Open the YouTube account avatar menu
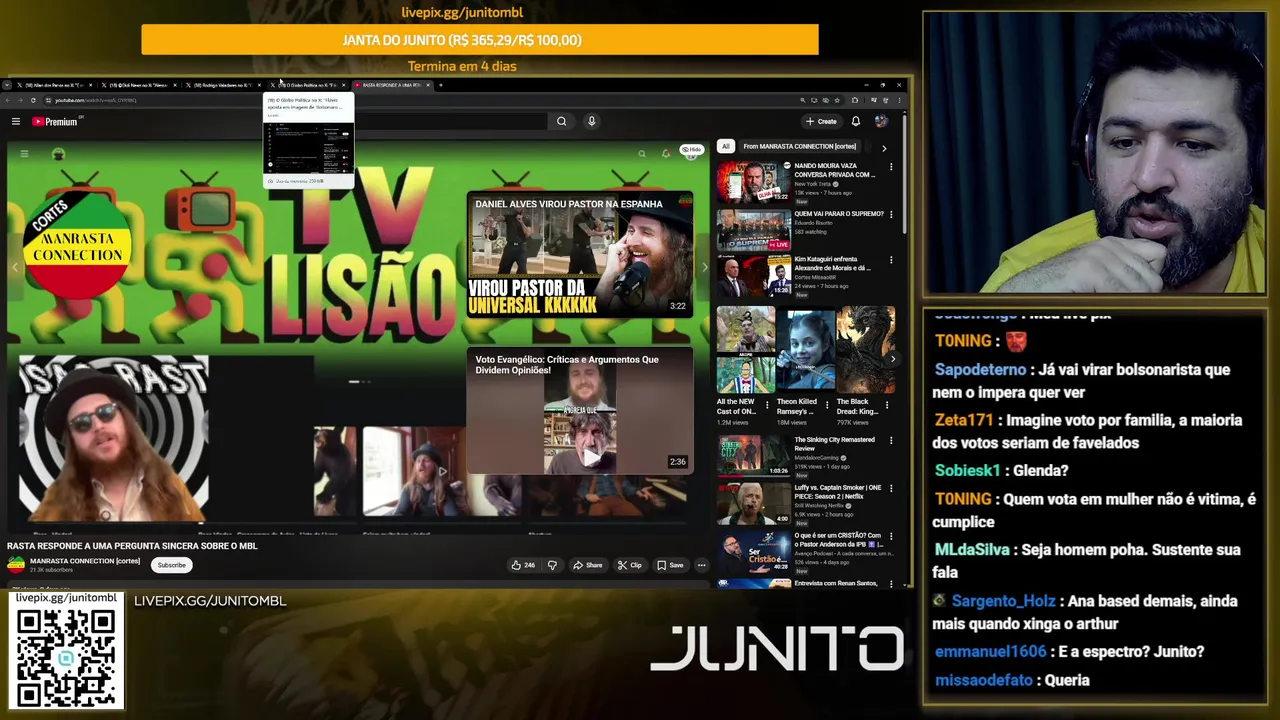 click(x=881, y=121)
